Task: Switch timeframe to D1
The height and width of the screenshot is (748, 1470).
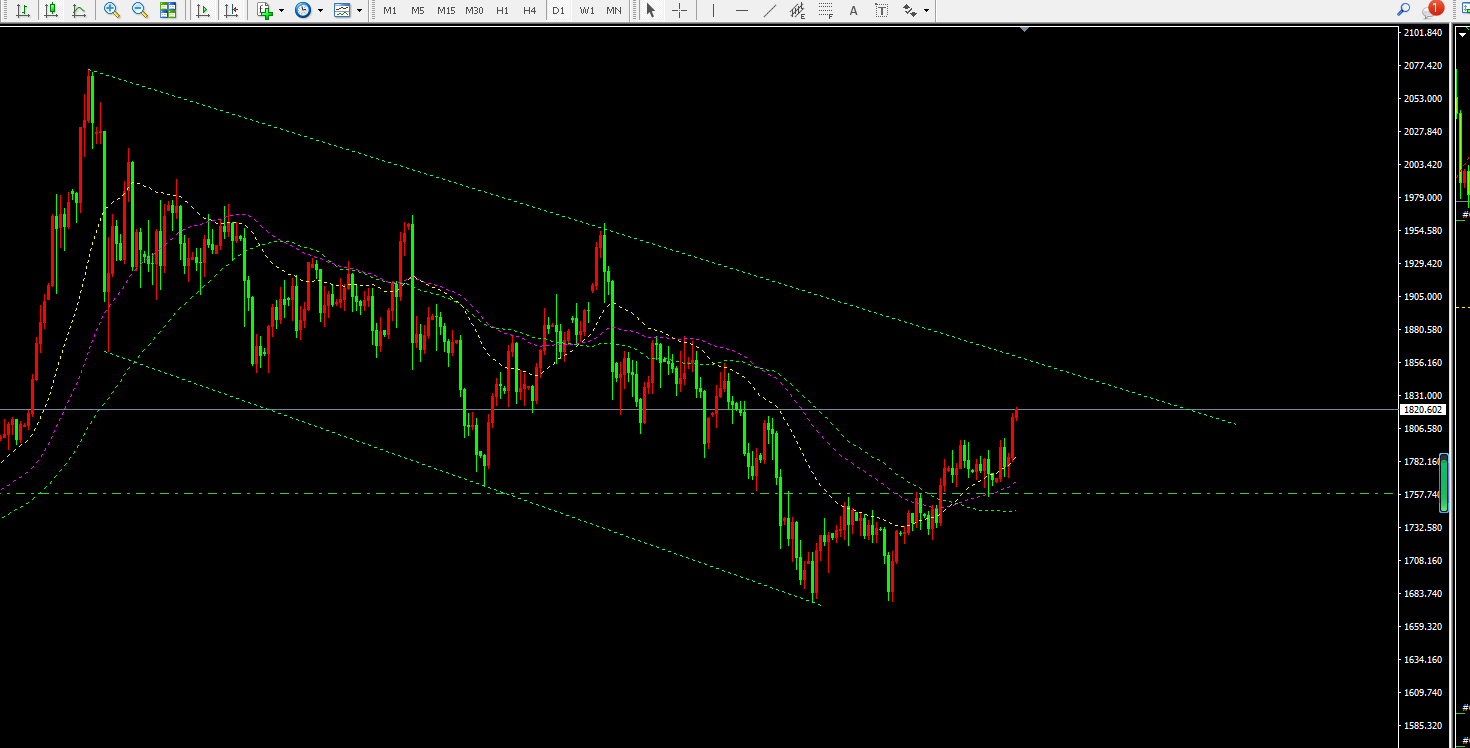Action: click(558, 10)
